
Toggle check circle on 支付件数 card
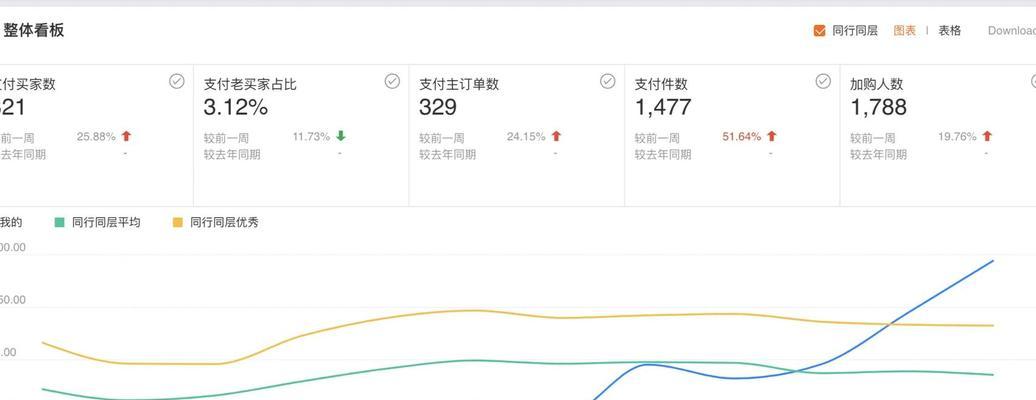pos(823,81)
